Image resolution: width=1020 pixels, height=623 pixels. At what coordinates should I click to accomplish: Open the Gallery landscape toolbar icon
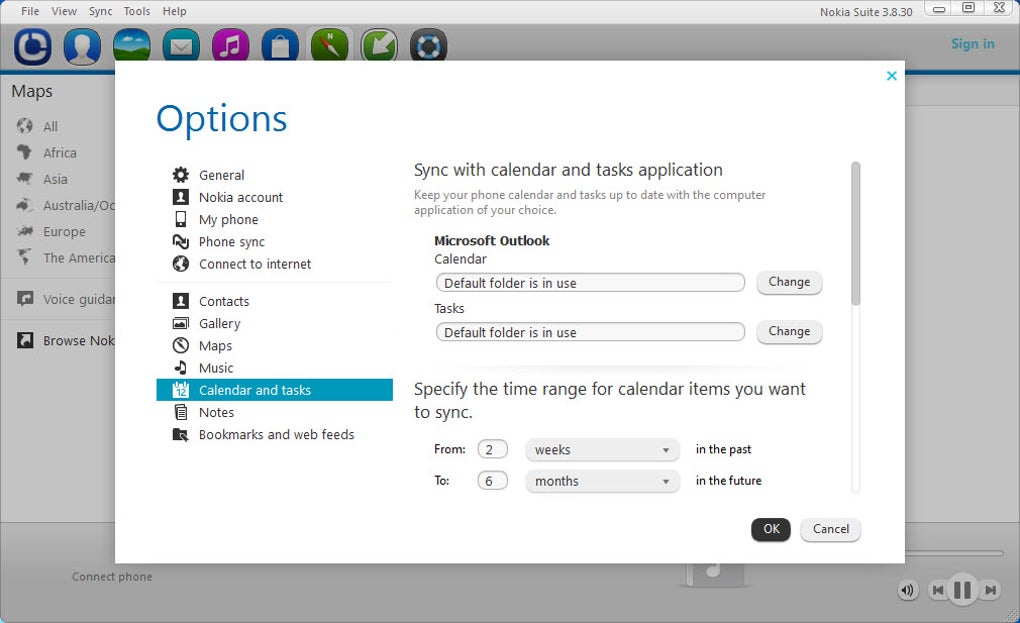tap(131, 46)
